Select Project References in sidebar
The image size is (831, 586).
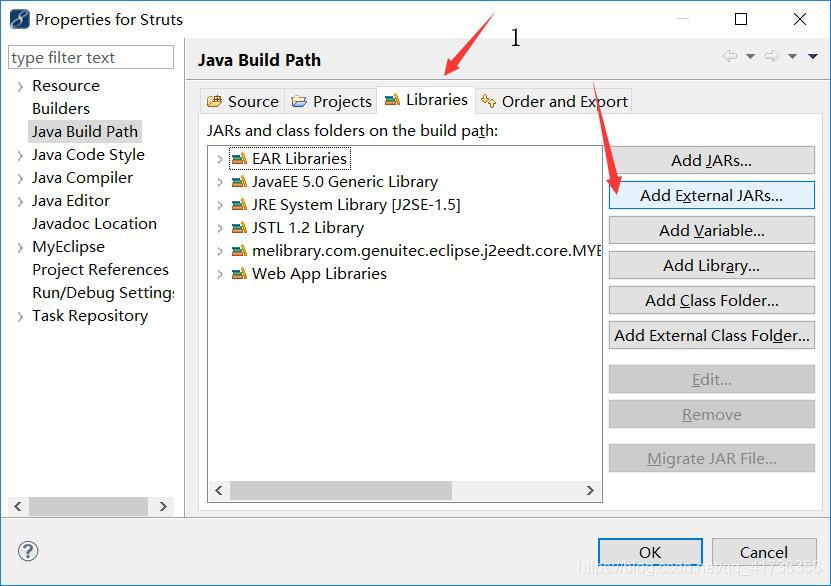pyautogui.click(x=100, y=270)
